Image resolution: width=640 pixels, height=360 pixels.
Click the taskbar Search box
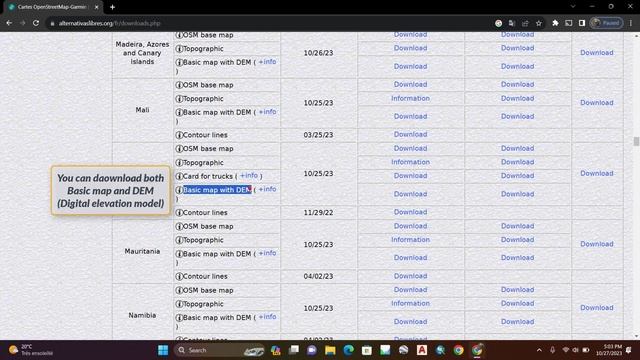click(x=220, y=350)
